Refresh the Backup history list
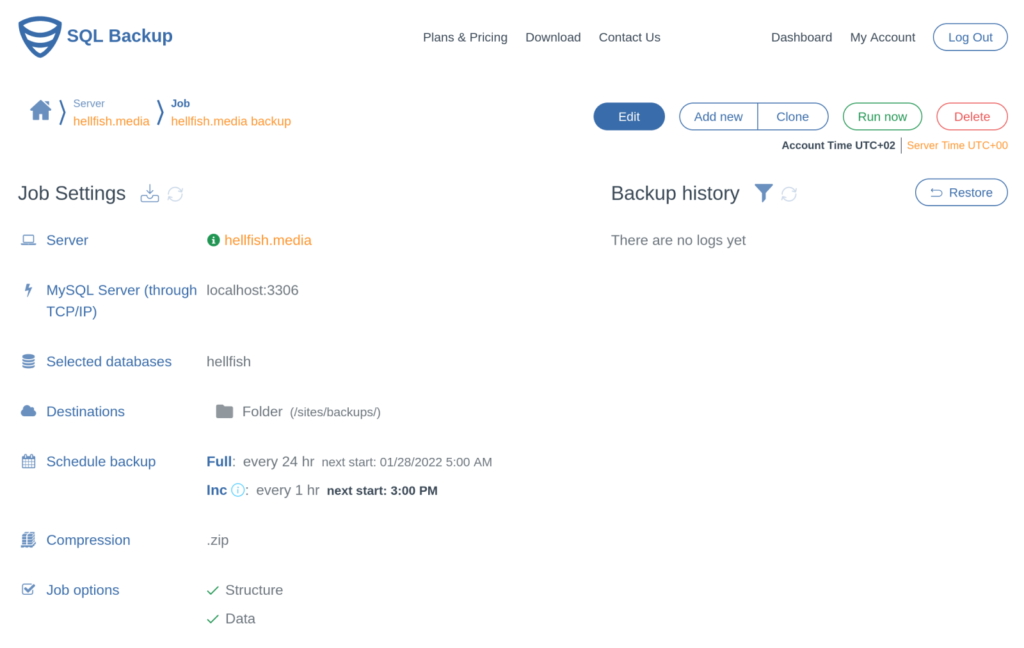Screen dimensions: 1024x648 789,193
